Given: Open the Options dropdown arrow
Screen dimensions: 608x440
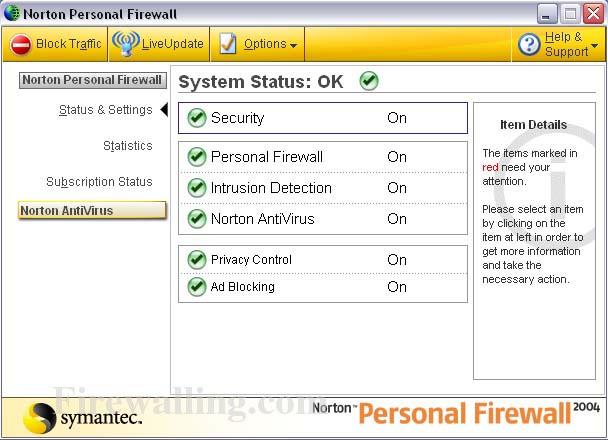Looking at the screenshot, I should coord(294,46).
